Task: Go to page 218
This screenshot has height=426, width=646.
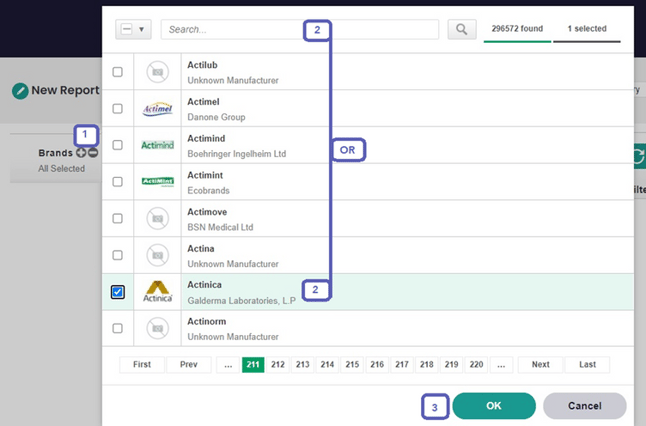Action: pos(426,365)
